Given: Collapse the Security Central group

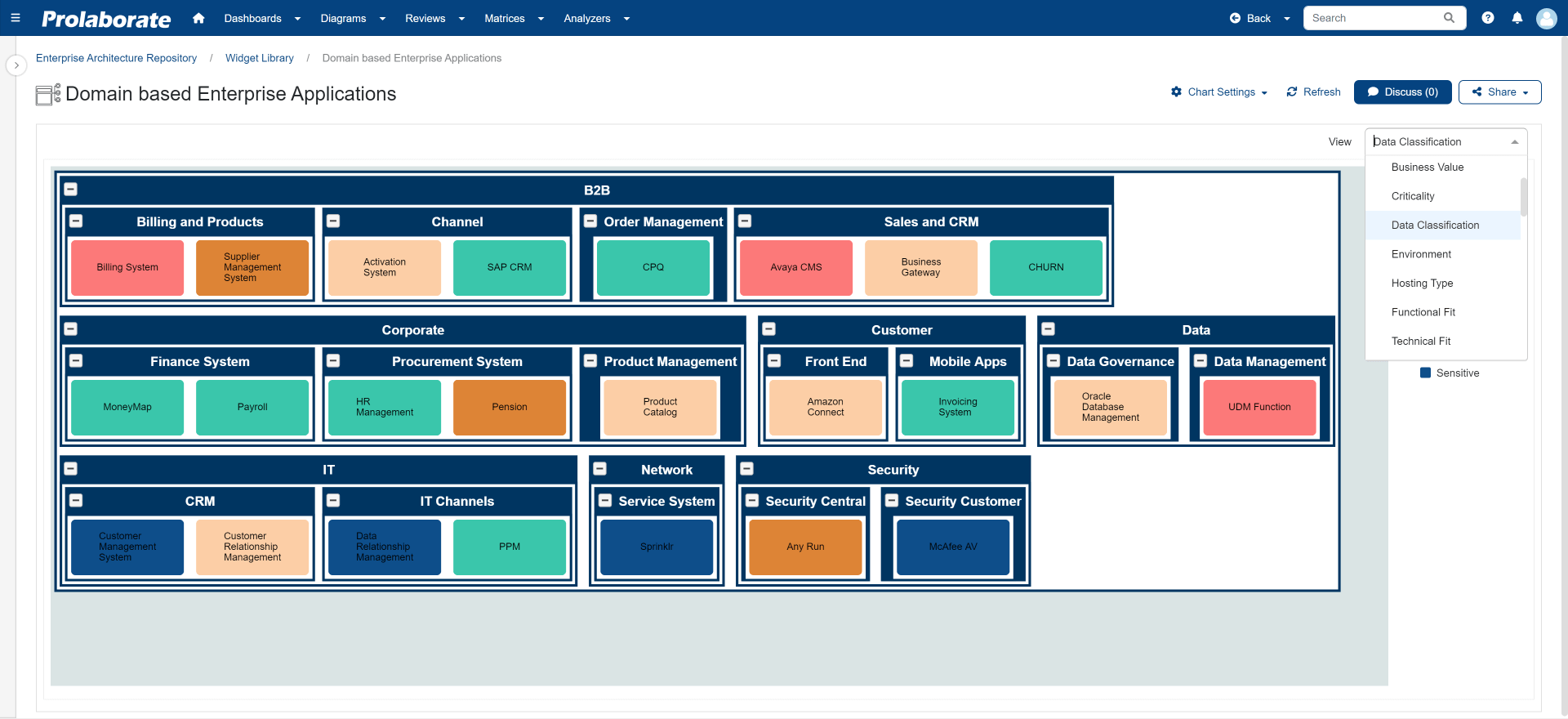Looking at the screenshot, I should [x=752, y=501].
